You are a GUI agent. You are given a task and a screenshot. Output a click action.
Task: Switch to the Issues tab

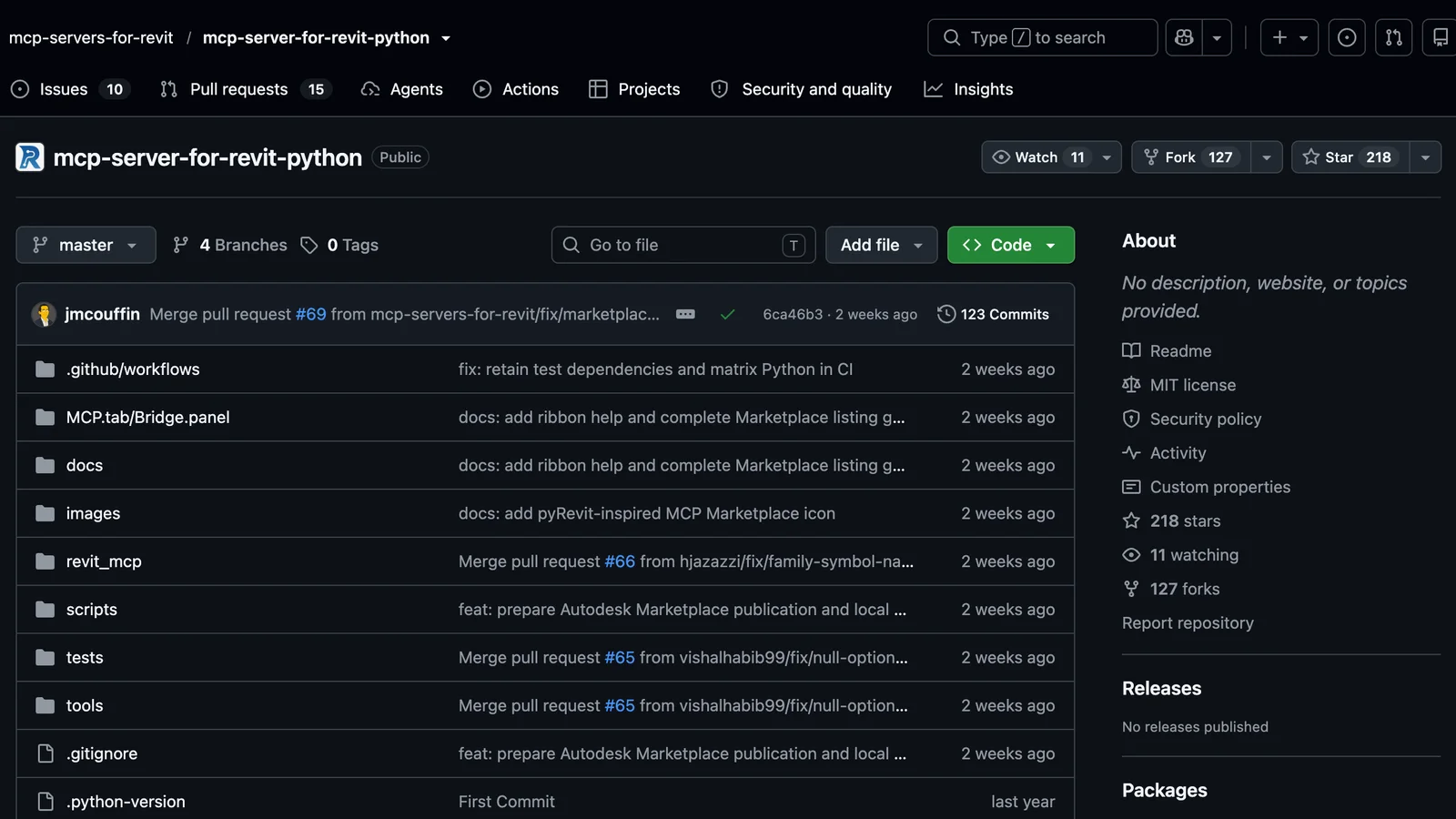coord(71,89)
